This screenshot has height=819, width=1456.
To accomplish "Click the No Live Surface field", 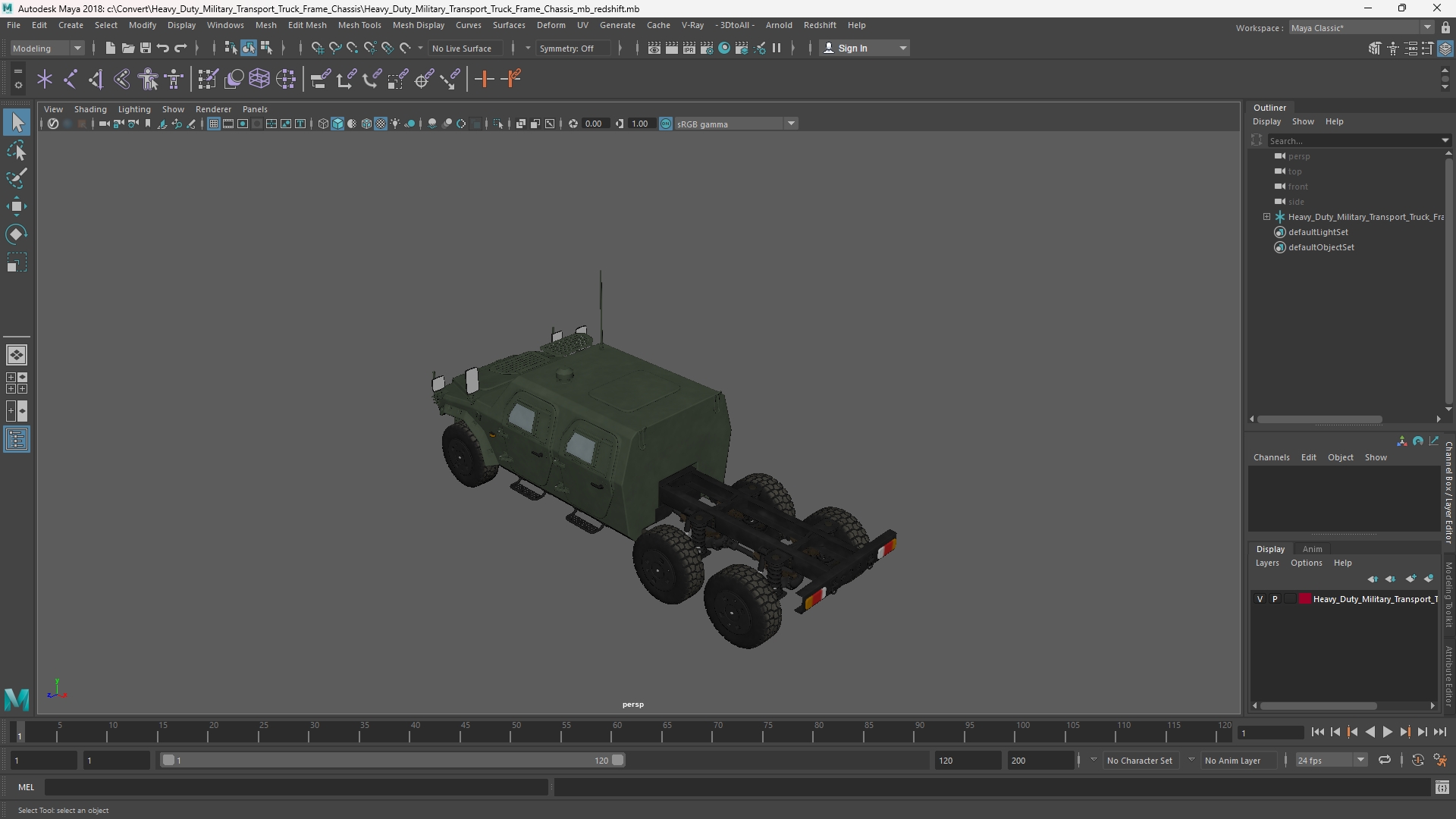I will (465, 48).
